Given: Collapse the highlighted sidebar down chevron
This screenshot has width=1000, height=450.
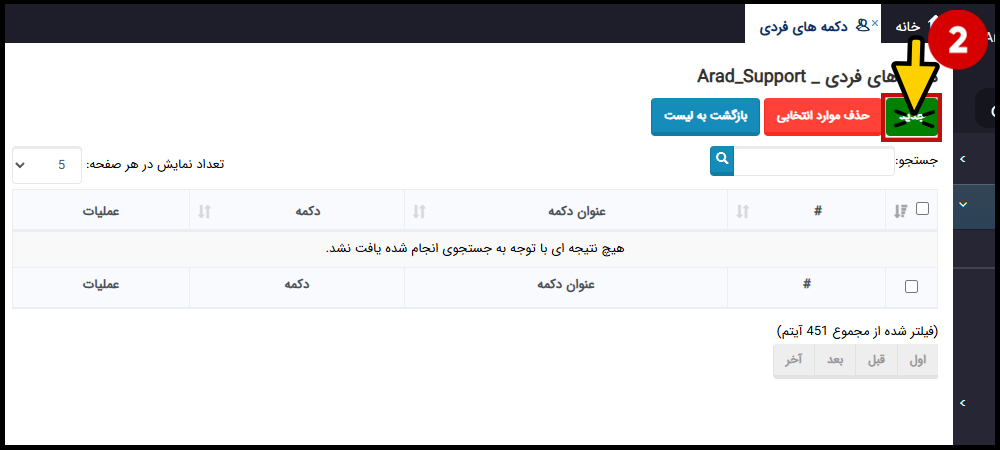Looking at the screenshot, I should (x=963, y=205).
